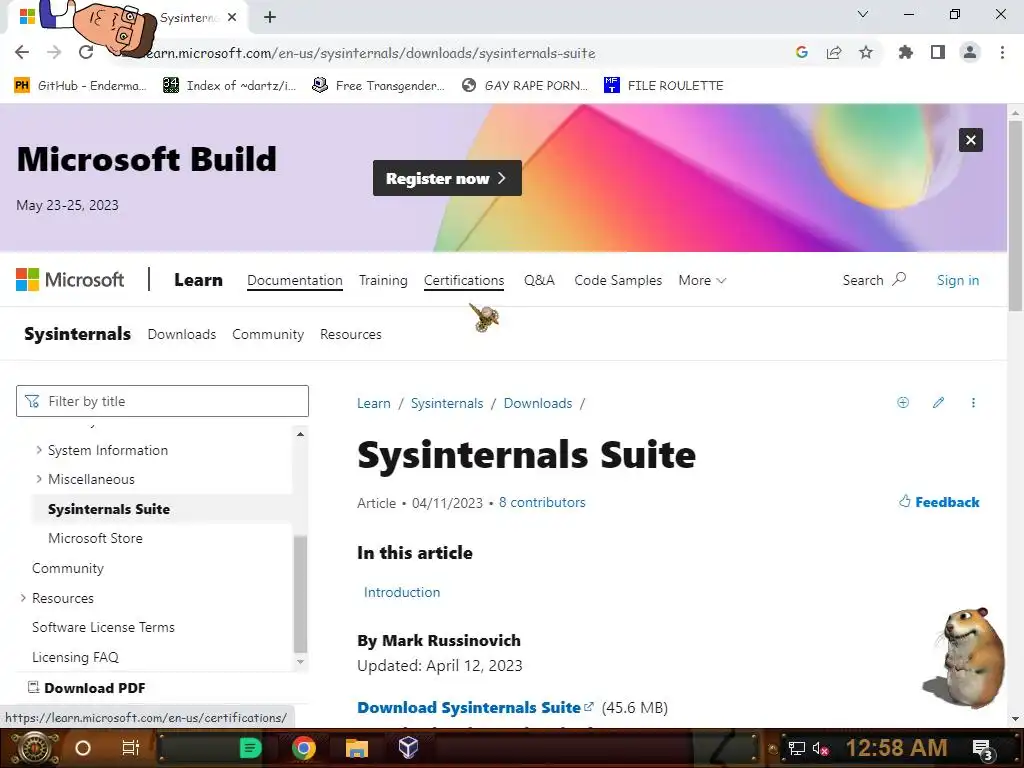Click add to collection plus icon
Viewport: 1024px width, 768px height.
coord(903,402)
